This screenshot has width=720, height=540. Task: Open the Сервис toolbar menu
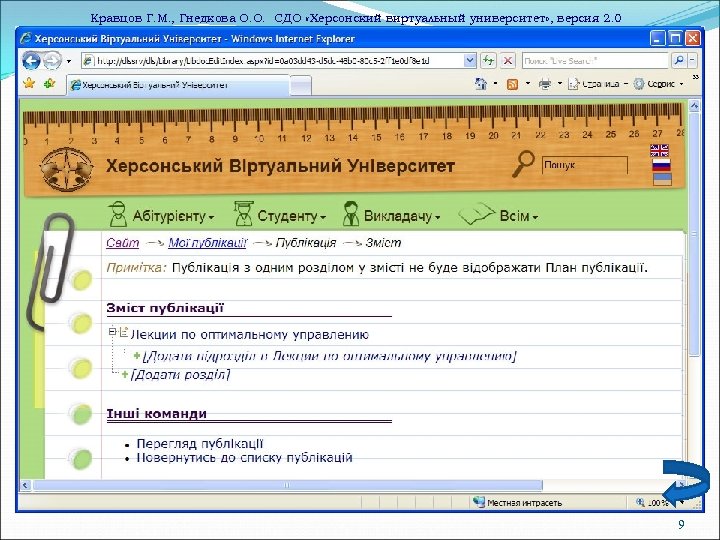point(658,84)
